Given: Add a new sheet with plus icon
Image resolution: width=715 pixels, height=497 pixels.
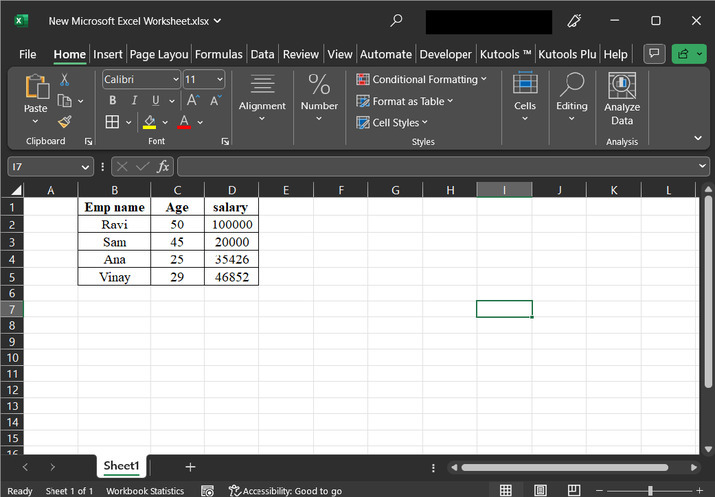Looking at the screenshot, I should tap(190, 467).
